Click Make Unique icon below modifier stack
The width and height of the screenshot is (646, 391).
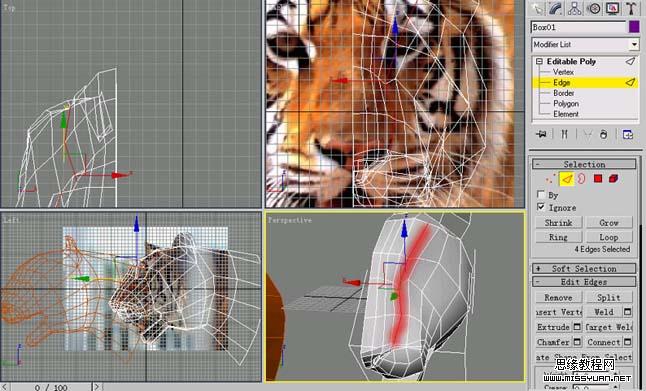coord(587,134)
